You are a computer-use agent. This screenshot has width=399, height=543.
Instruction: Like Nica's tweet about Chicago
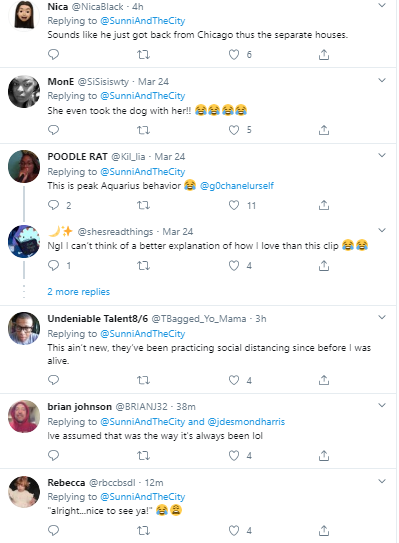click(234, 54)
